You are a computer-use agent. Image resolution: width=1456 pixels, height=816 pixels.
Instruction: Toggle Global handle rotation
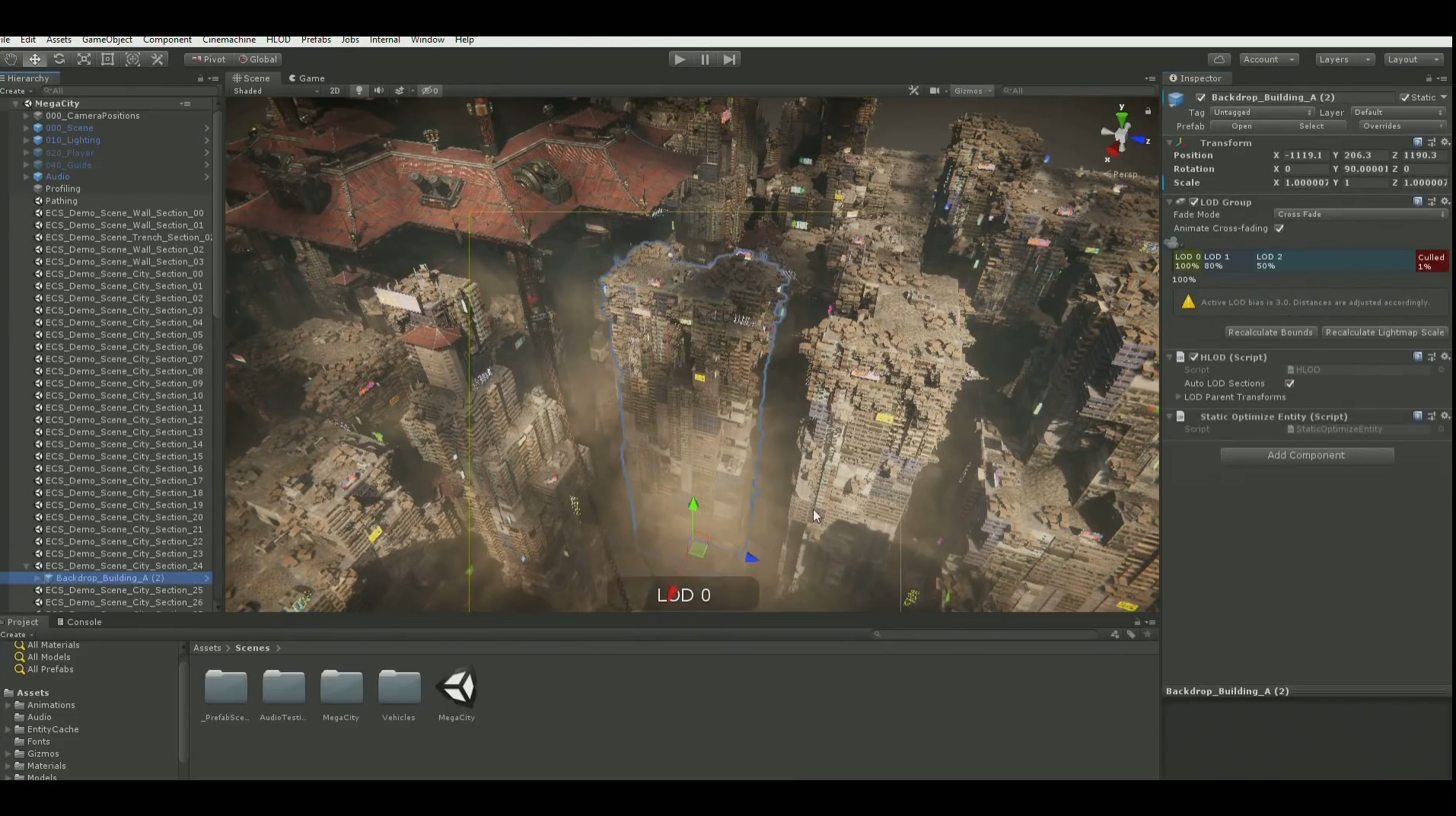coord(258,59)
